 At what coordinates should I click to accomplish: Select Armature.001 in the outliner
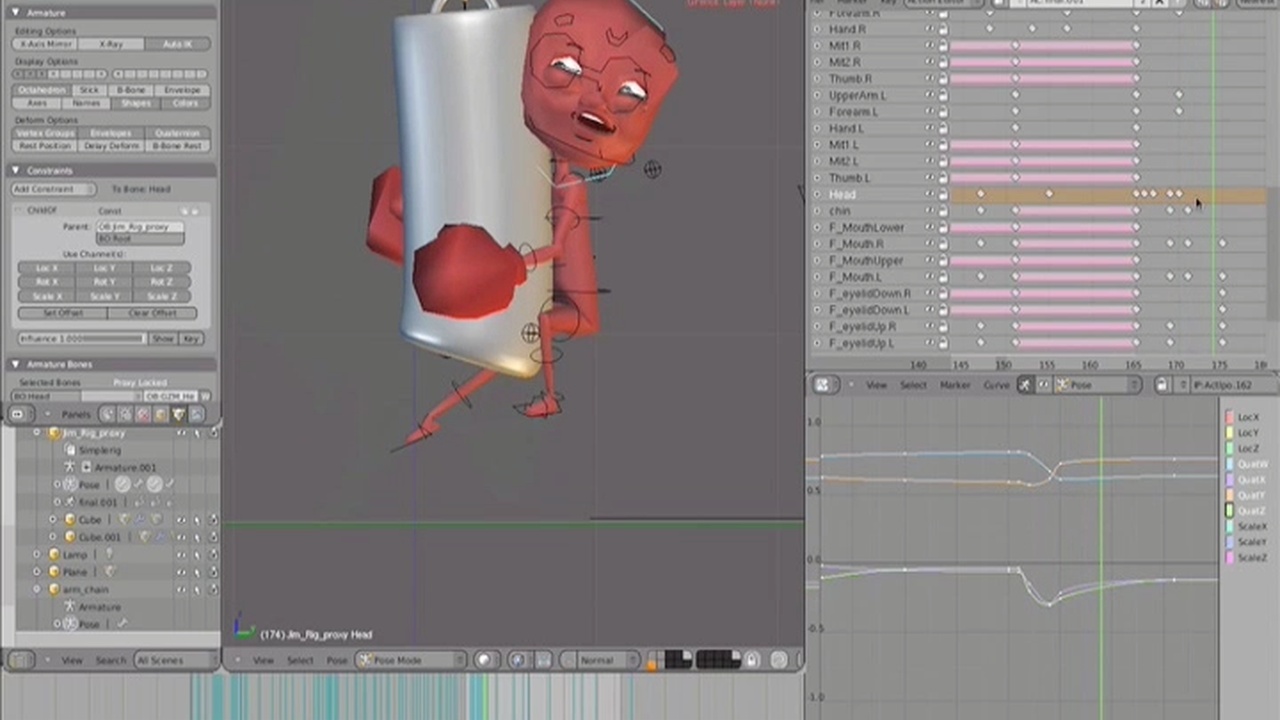coord(126,467)
